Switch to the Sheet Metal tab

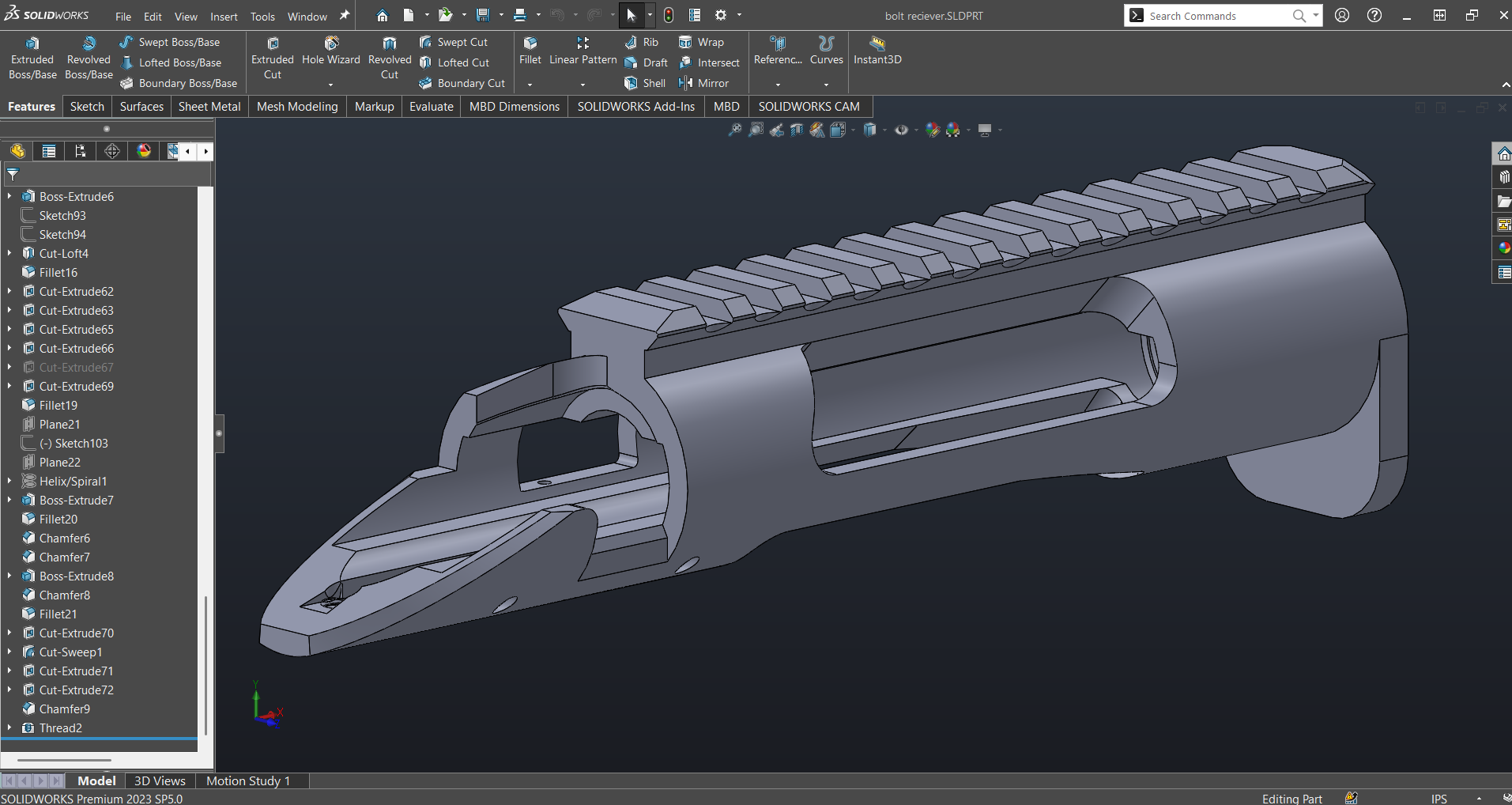pyautogui.click(x=209, y=107)
